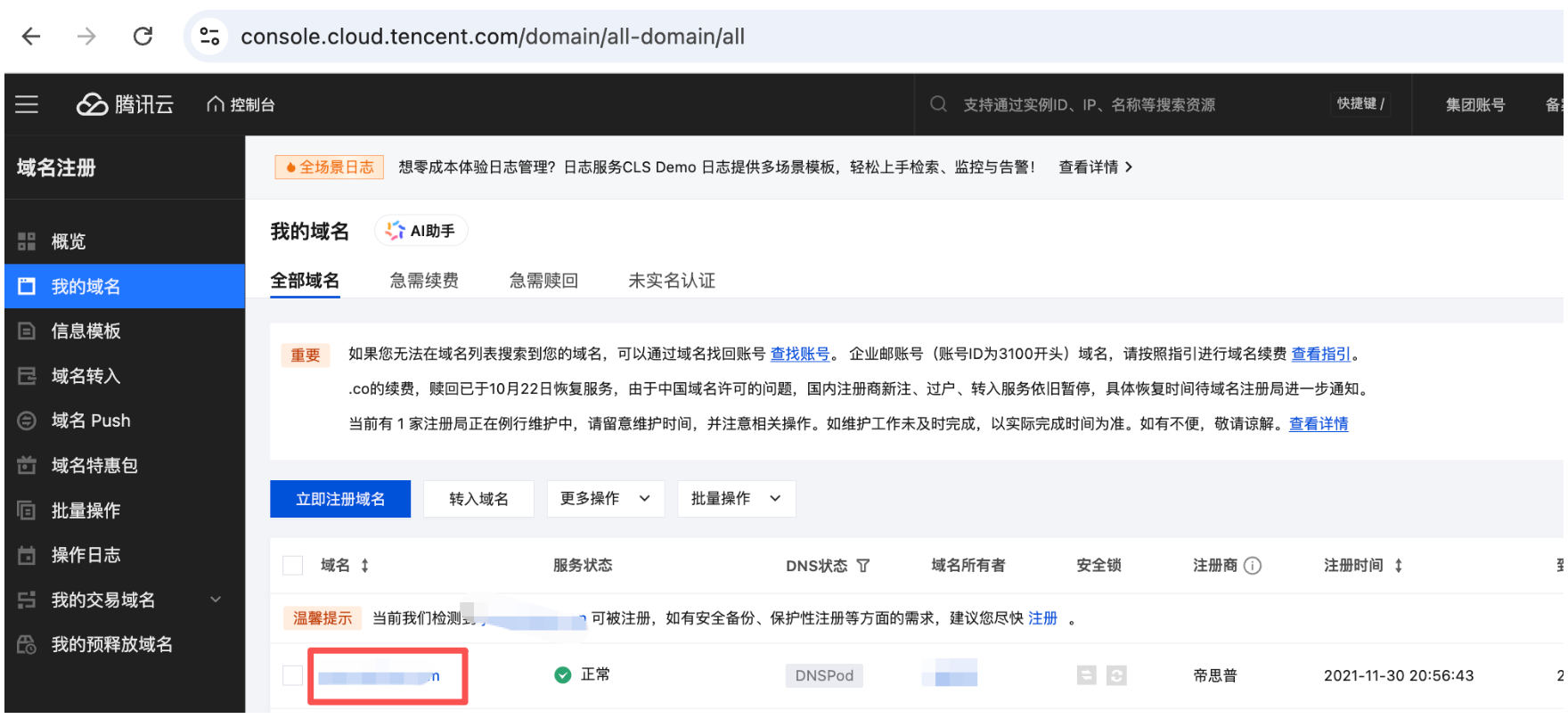The image size is (1568, 727).
Task: Click the 查找账号 link
Action: [799, 354]
